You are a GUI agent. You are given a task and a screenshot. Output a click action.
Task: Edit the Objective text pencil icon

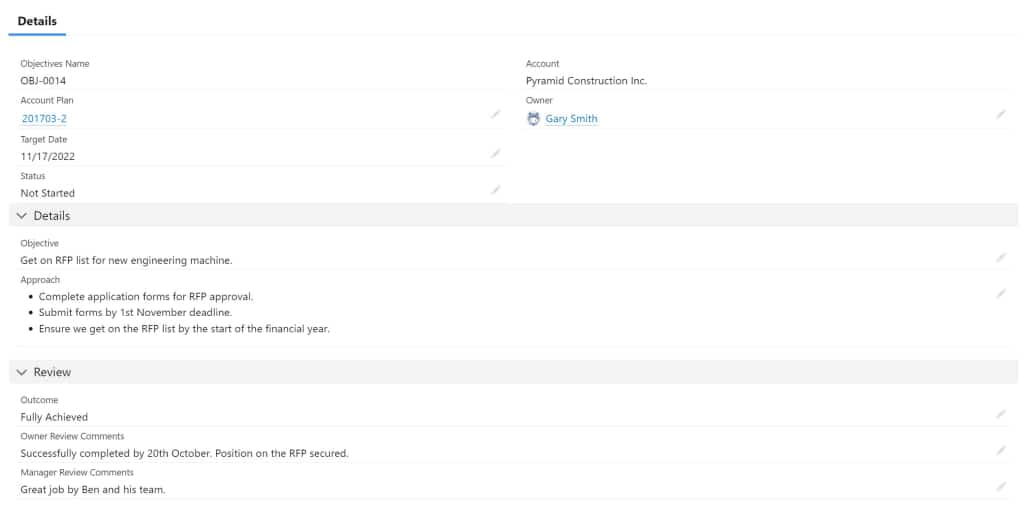coord(1000,257)
